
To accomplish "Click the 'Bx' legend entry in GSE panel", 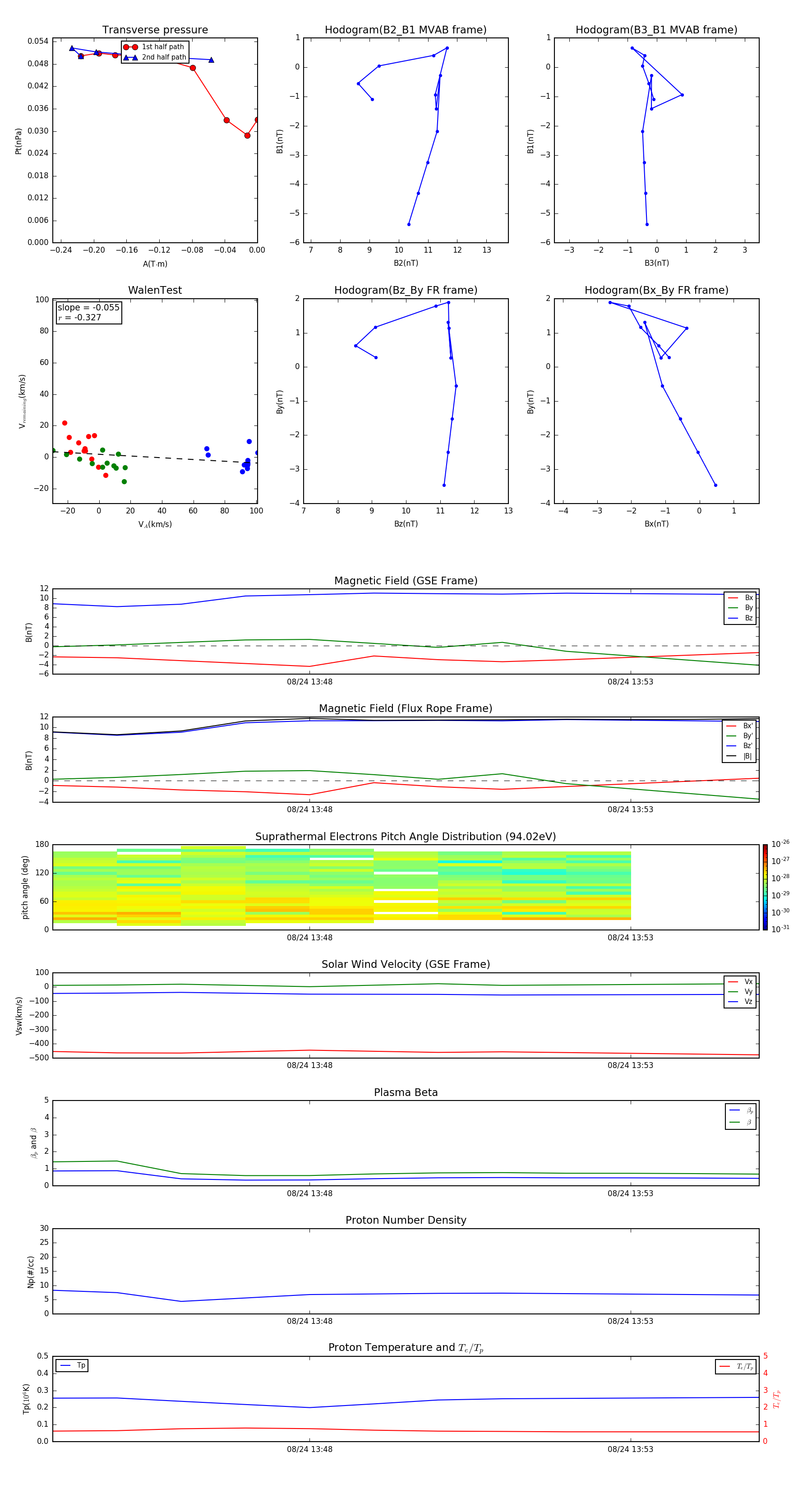I will coord(740,598).
